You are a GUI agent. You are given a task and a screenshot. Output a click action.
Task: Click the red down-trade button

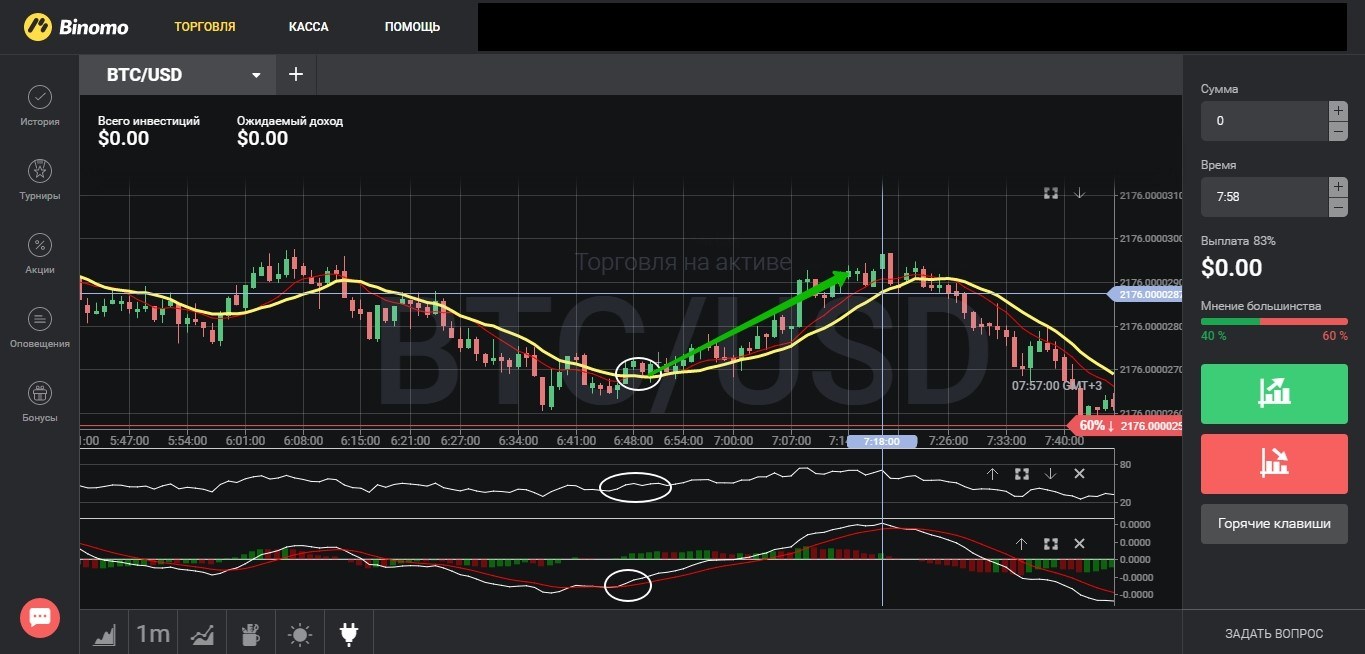(x=1274, y=462)
